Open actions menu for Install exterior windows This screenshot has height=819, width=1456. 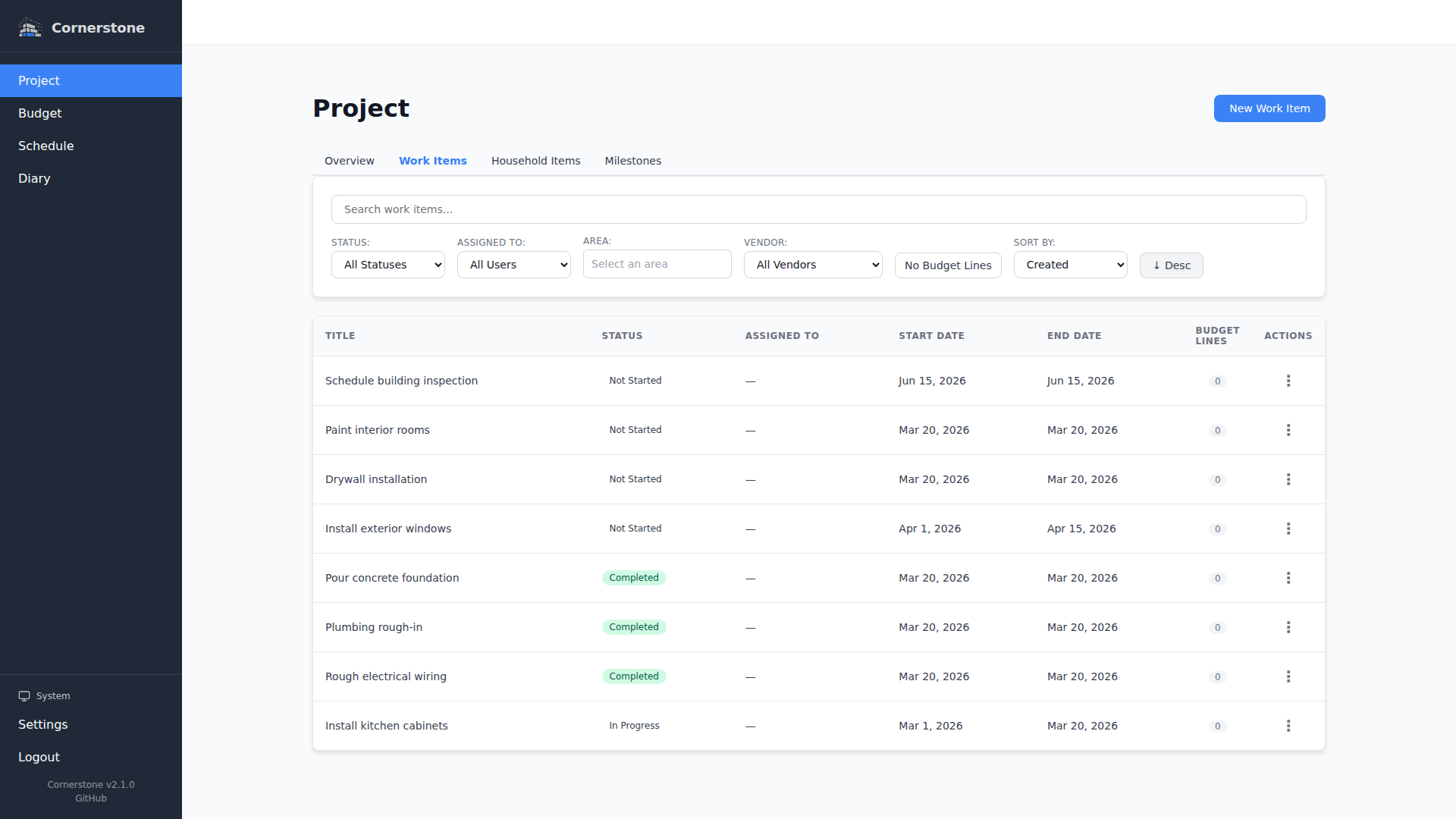(1288, 529)
